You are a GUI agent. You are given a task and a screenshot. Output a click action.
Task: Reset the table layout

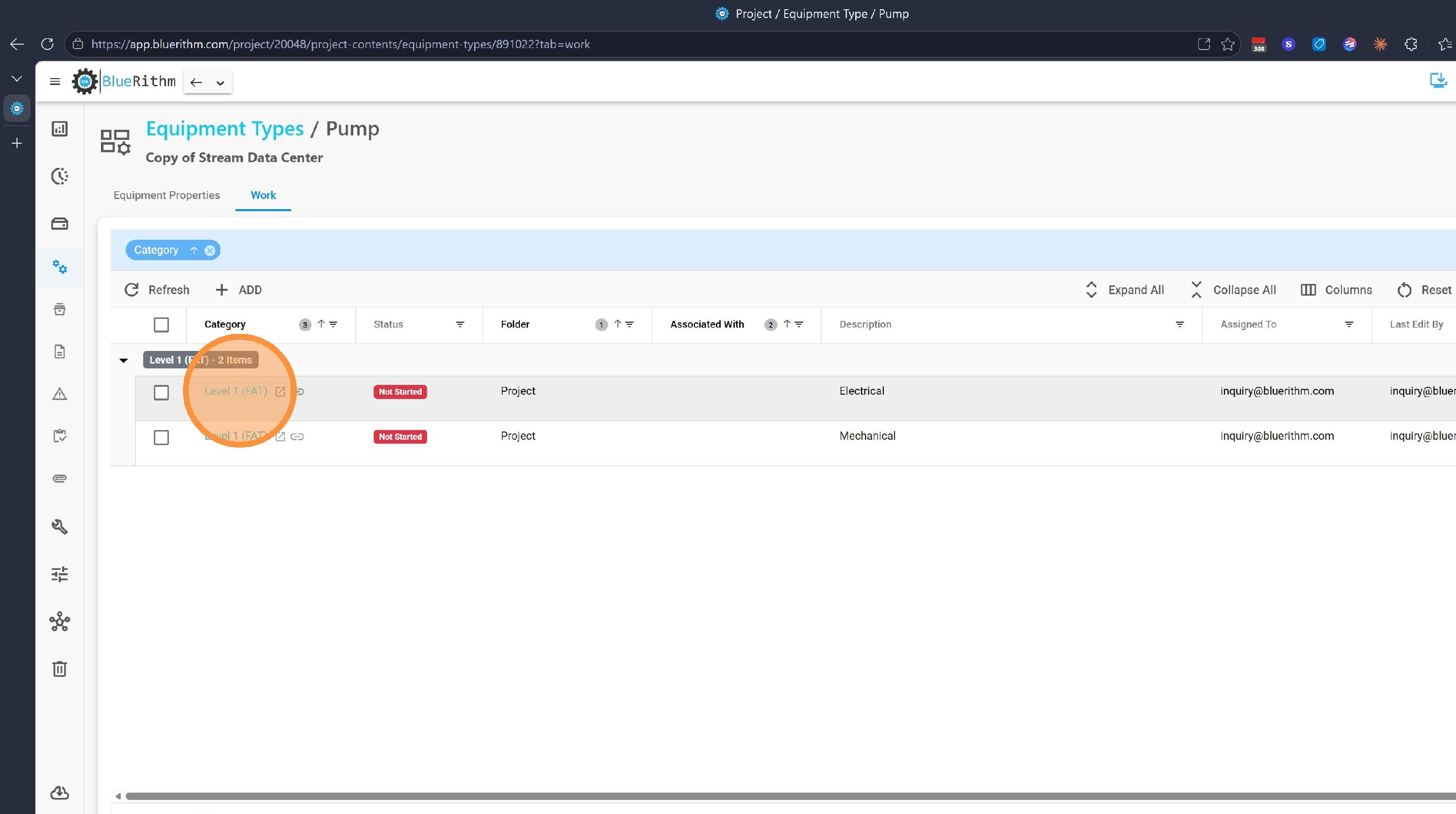point(1424,290)
